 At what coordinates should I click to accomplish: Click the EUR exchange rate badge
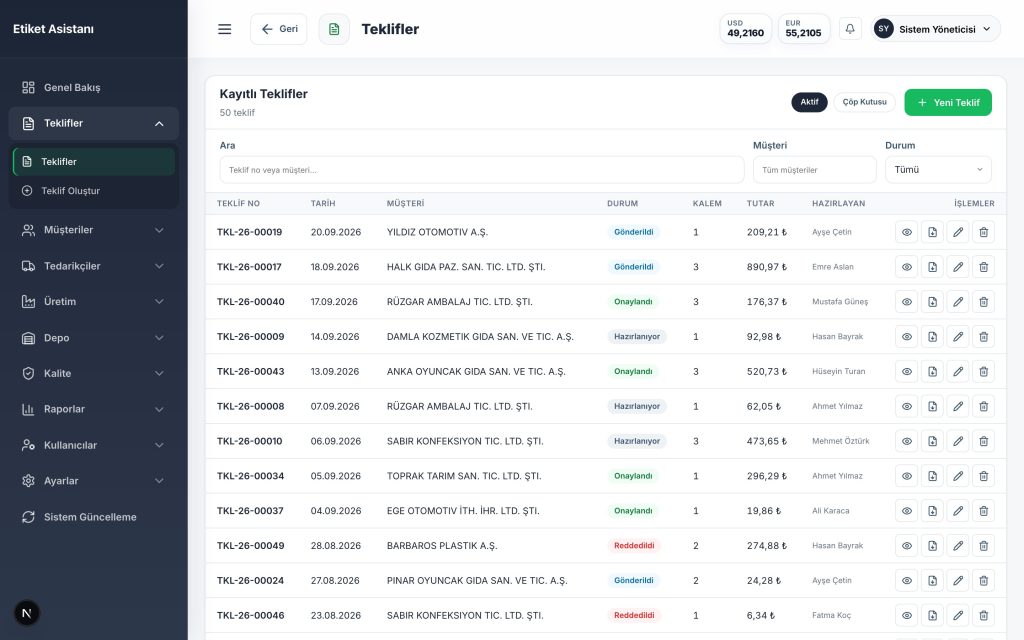[803, 29]
